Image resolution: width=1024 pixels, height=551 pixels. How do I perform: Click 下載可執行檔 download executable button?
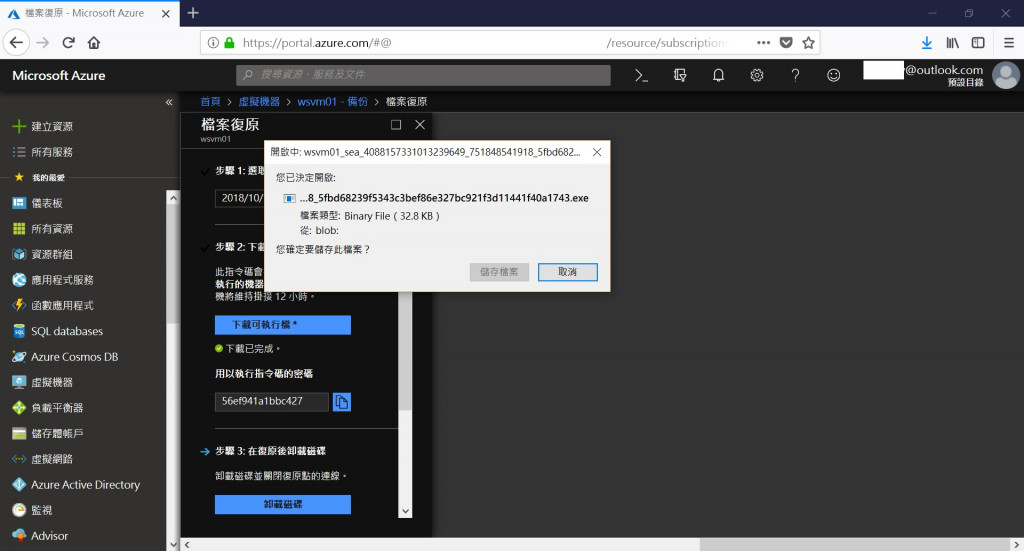tap(283, 325)
